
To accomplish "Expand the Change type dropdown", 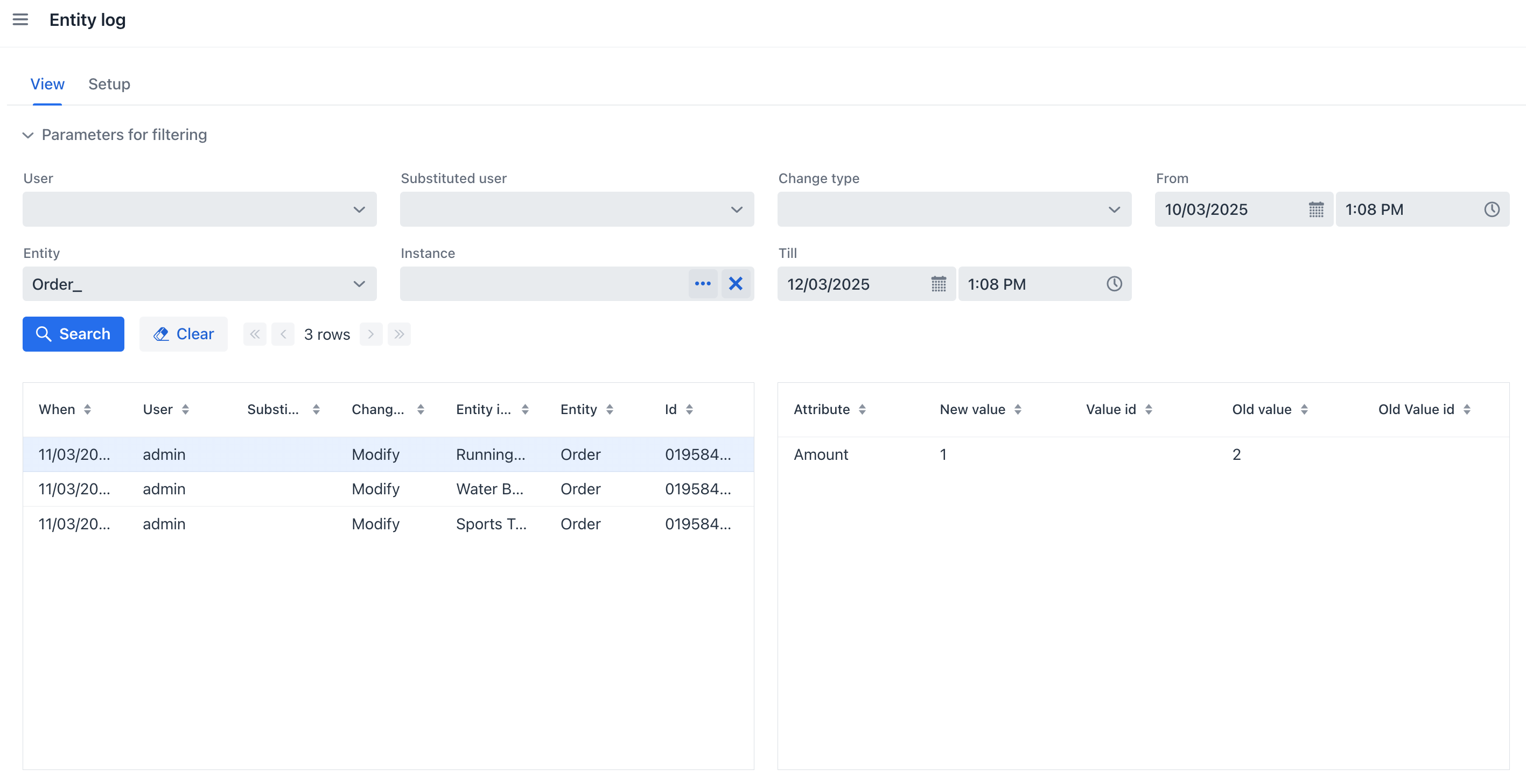I will pos(1114,209).
